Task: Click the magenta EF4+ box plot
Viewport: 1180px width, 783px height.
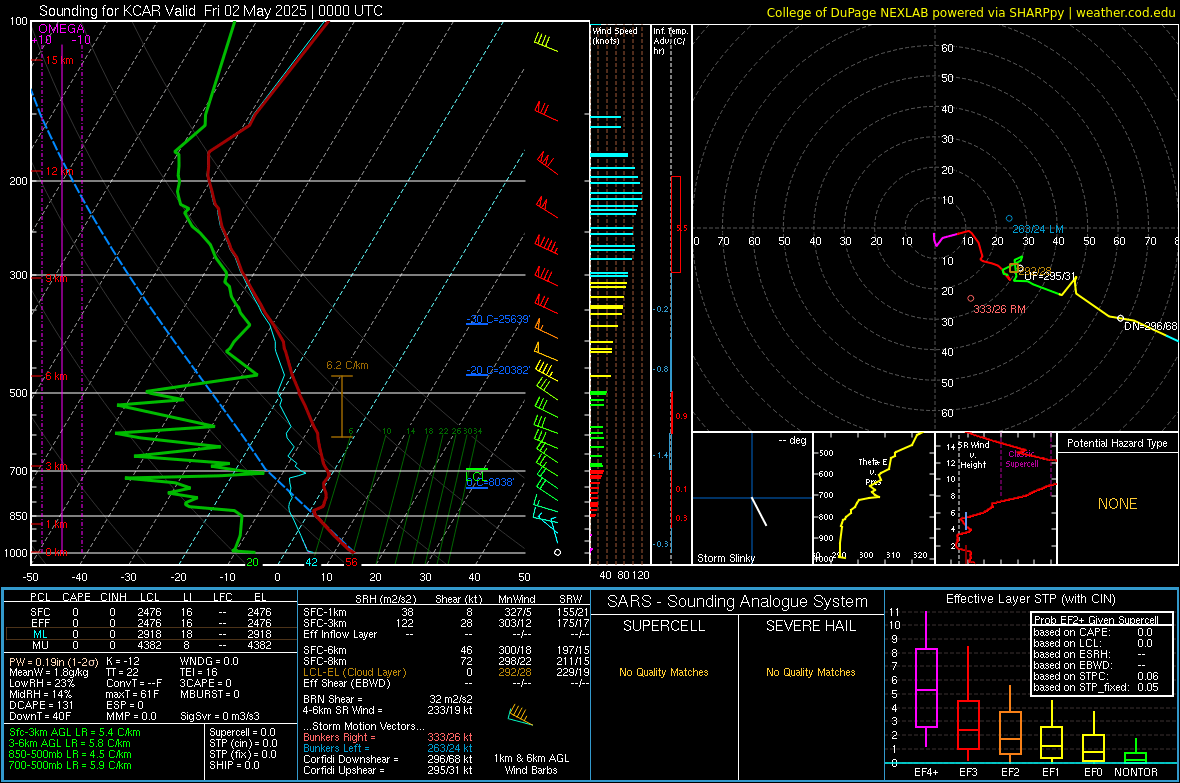Action: 926,679
